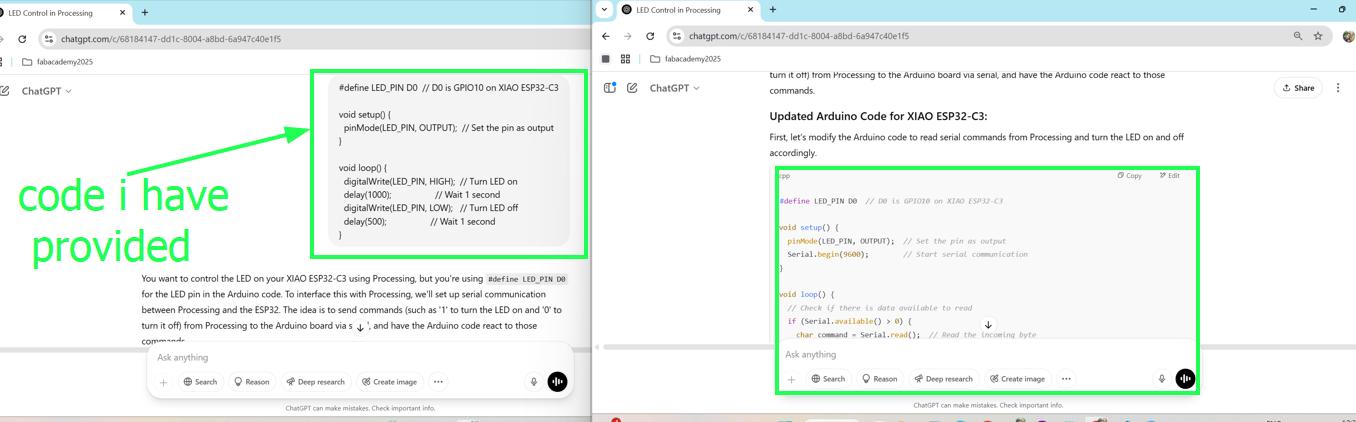Reload the page in the right browser window
1356x422 pixels.
[x=650, y=36]
